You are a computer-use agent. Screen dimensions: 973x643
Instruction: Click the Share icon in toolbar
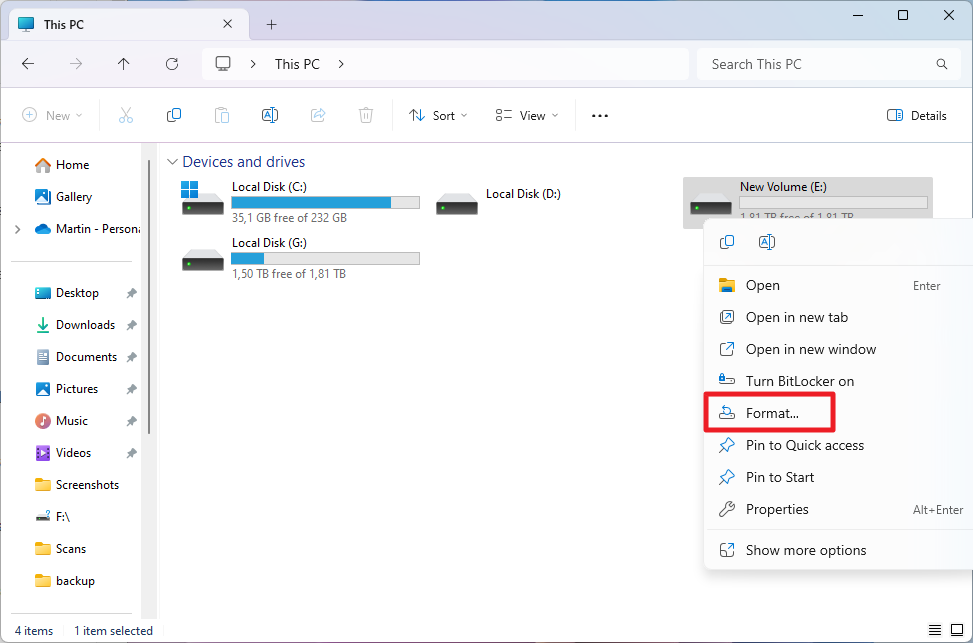click(x=318, y=115)
